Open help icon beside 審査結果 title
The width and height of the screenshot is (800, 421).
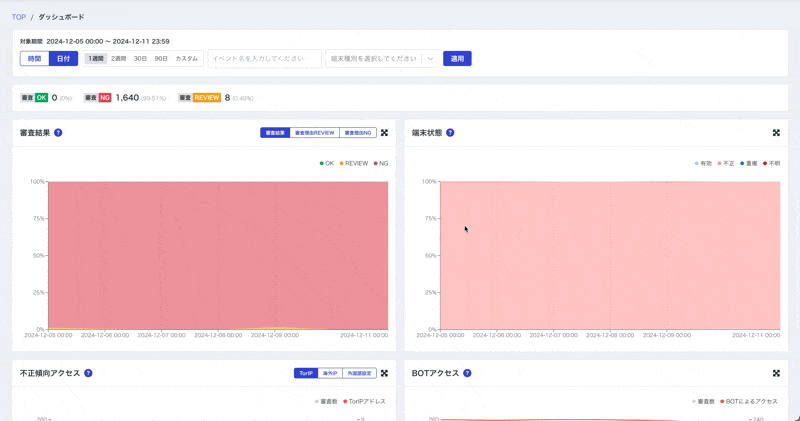pyautogui.click(x=58, y=133)
